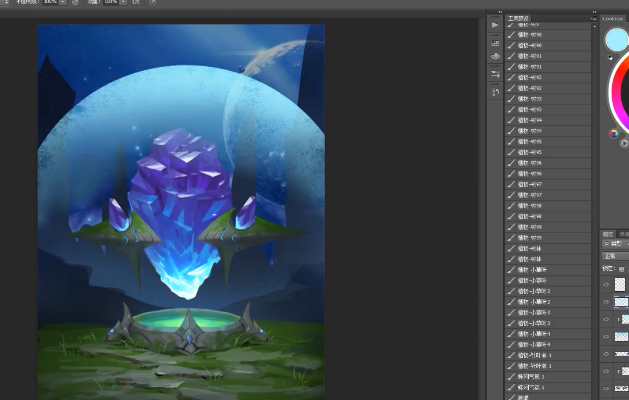The height and width of the screenshot is (400, 629).
Task: Collapse the icon strip using its double arrows
Action: tap(500, 12)
